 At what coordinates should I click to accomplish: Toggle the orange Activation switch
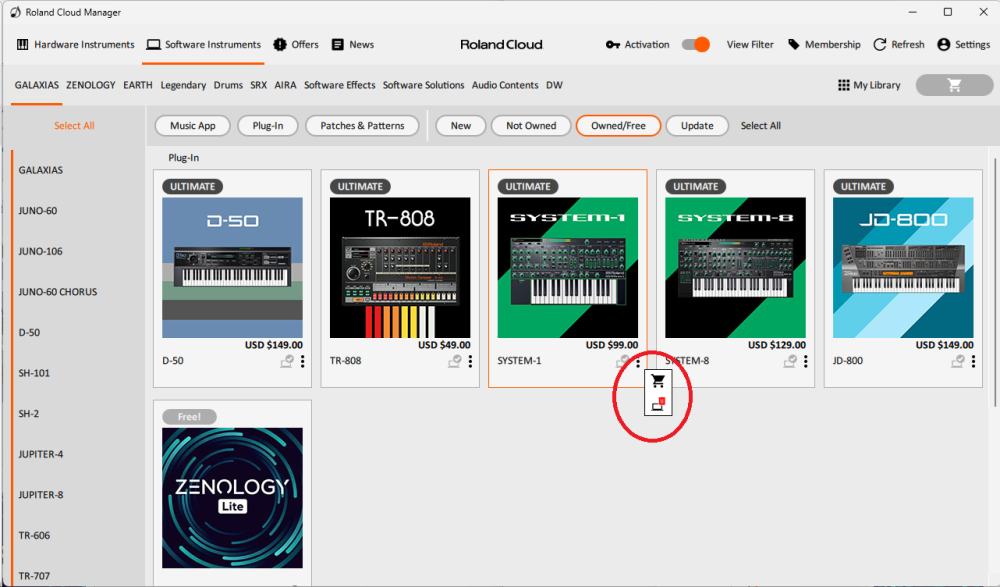pyautogui.click(x=696, y=45)
